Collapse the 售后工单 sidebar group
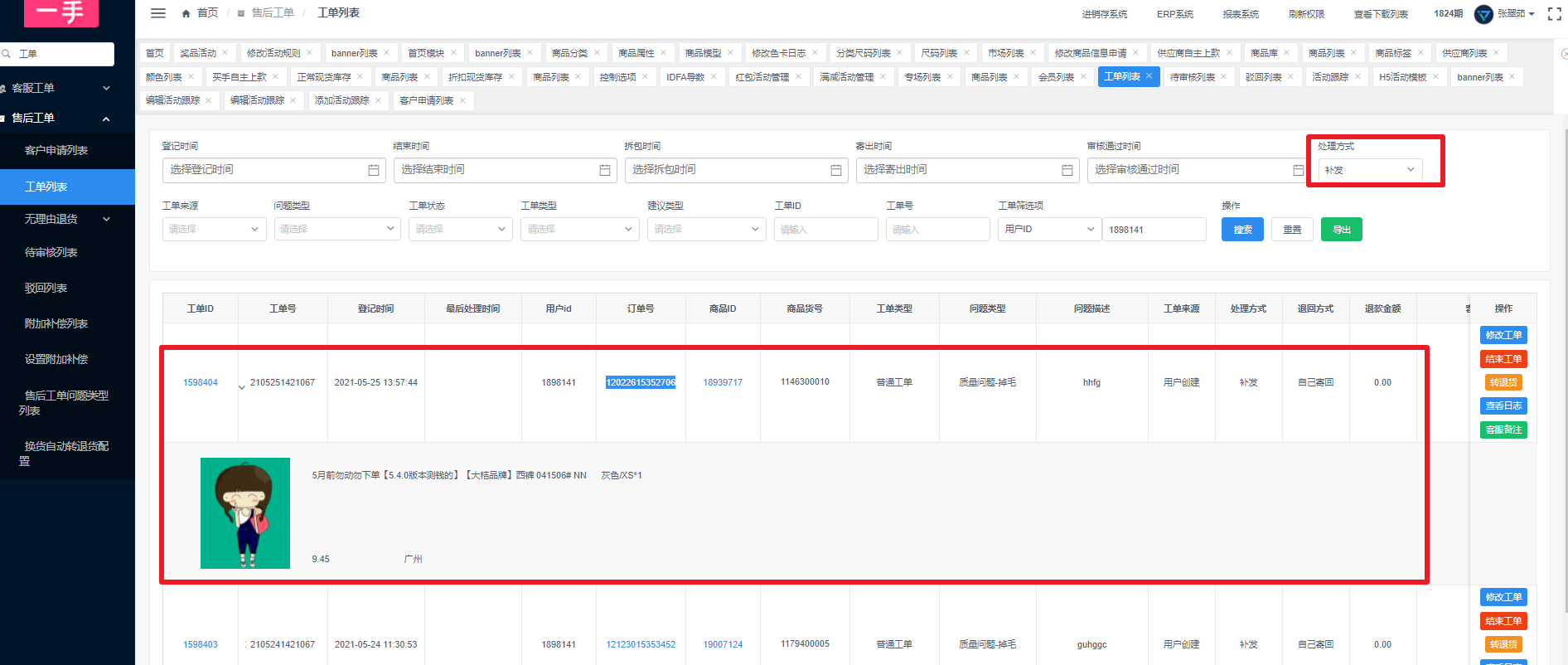Image resolution: width=1568 pixels, height=665 pixels. (x=67, y=119)
